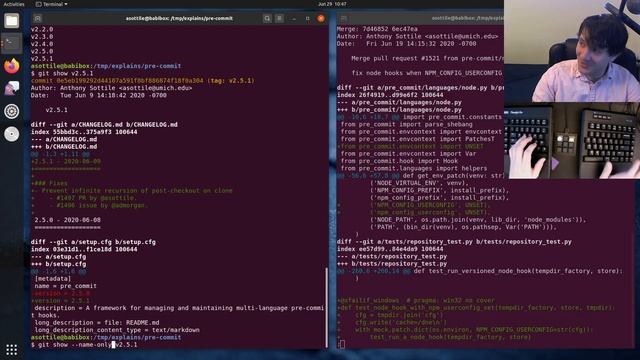Click the new tab icon in right terminal

click(x=344, y=18)
